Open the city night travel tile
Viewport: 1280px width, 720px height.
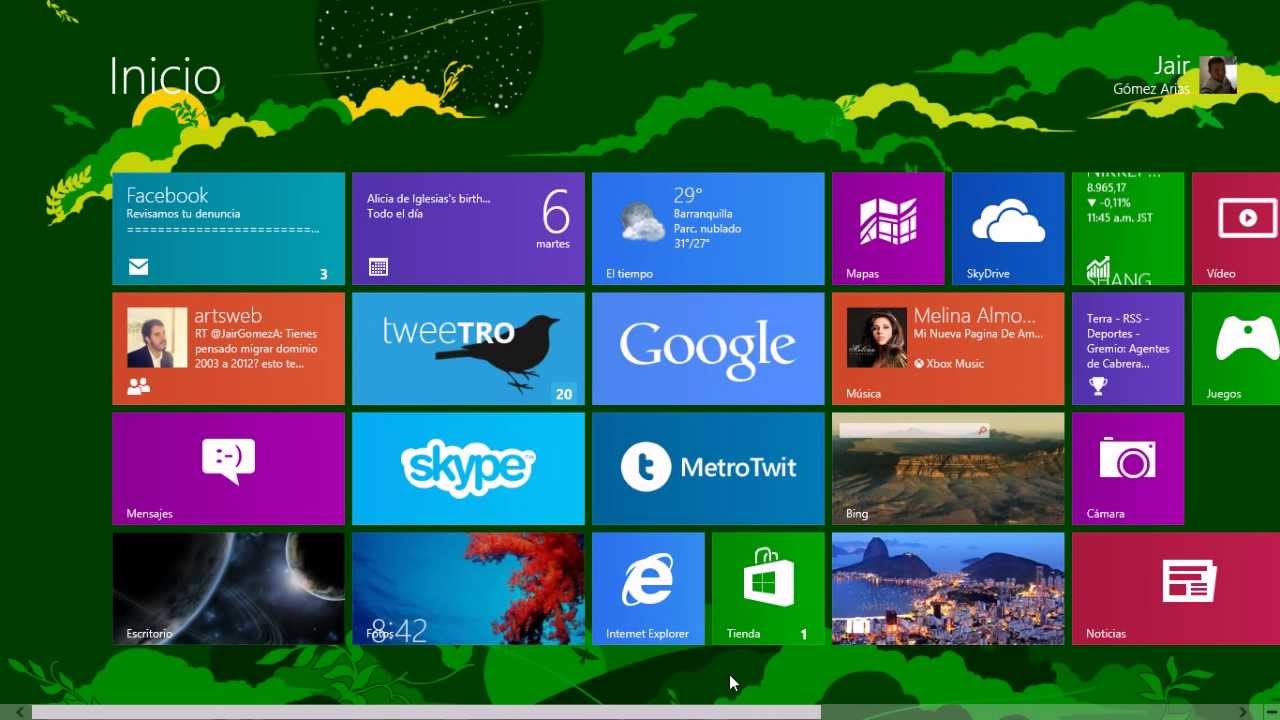948,588
